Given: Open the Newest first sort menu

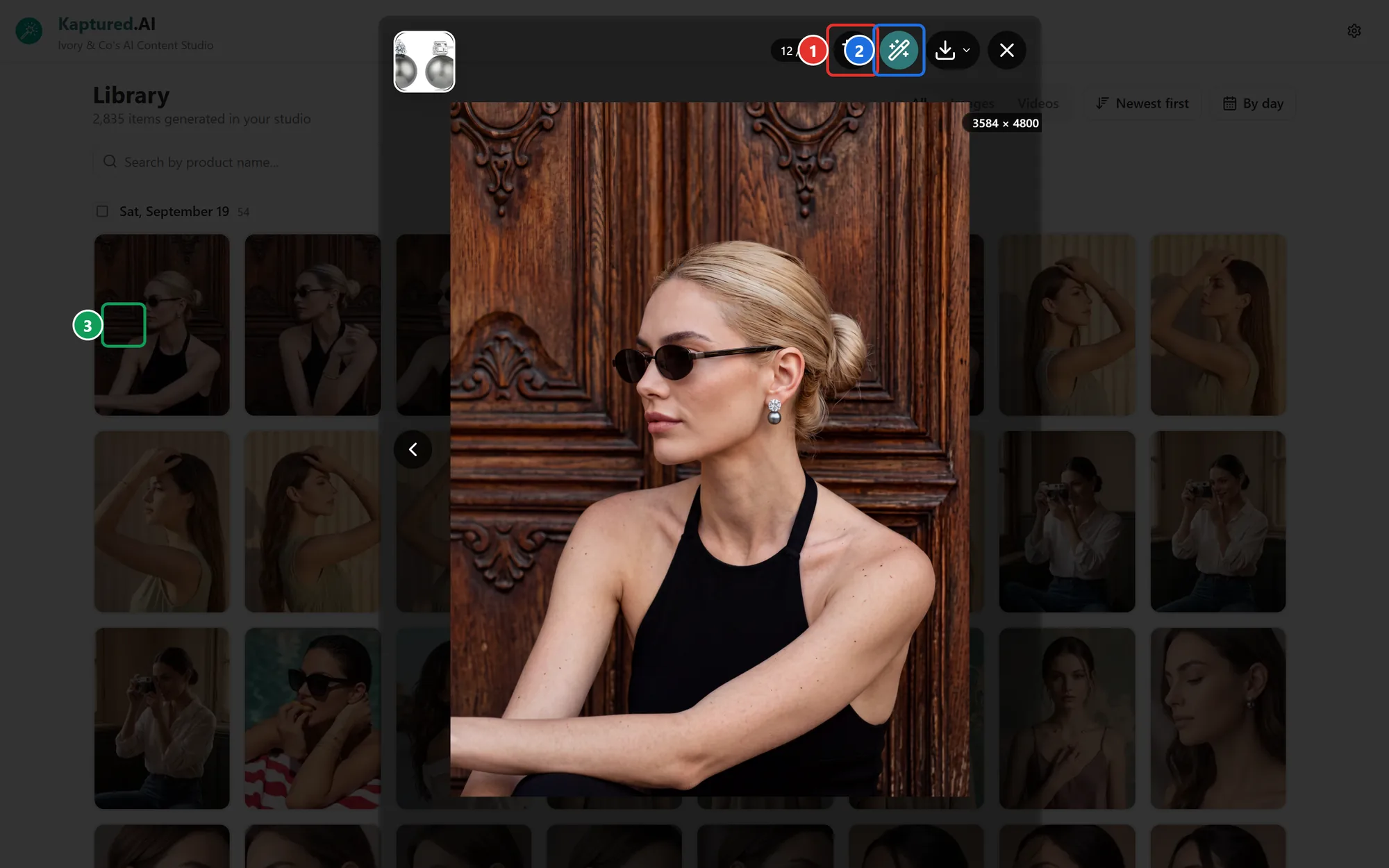Looking at the screenshot, I should (1142, 103).
